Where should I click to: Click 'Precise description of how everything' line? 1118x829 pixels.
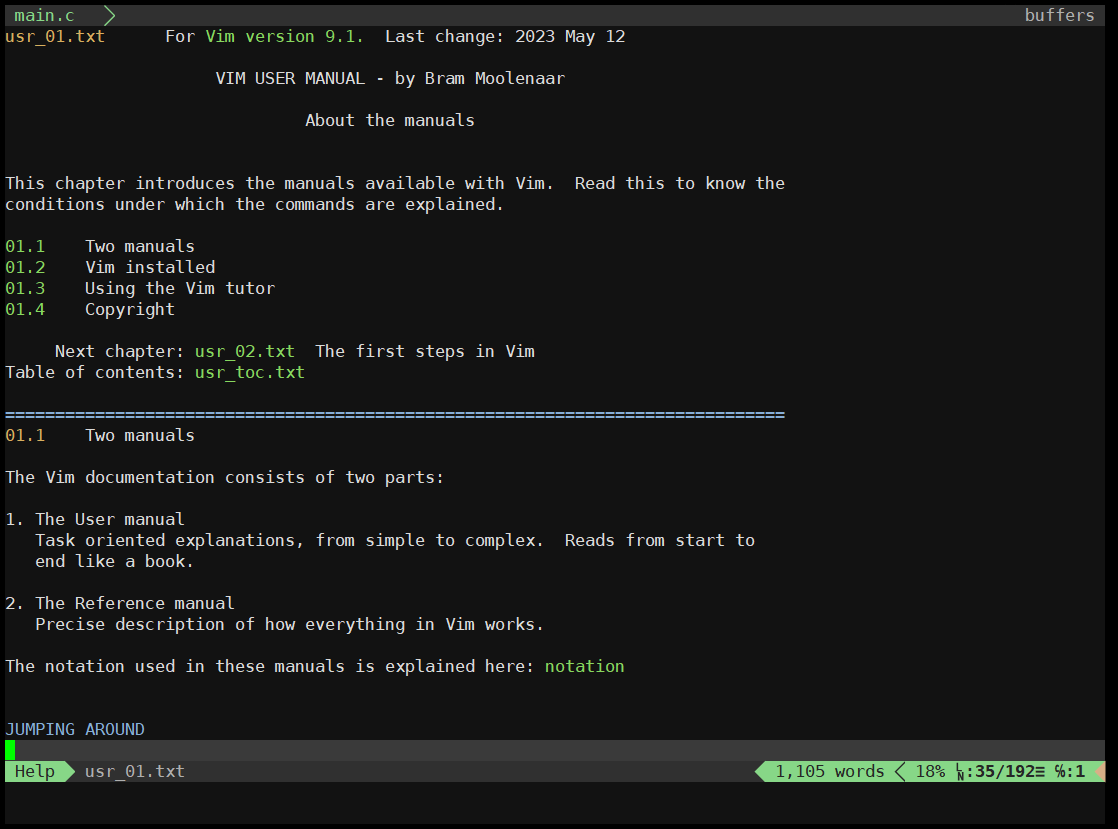click(289, 624)
